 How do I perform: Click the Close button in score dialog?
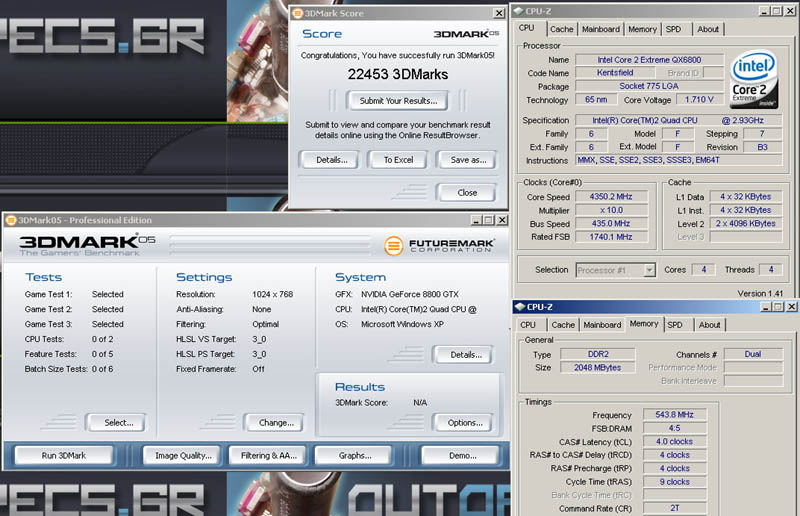[x=467, y=192]
